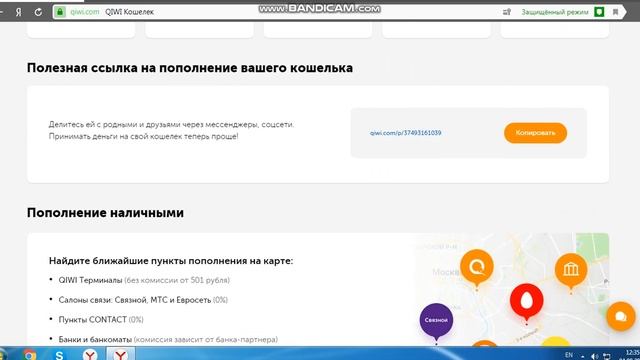Open the qiwi.com/p/37493161039 link
The width and height of the screenshot is (640, 360).
coord(405,133)
